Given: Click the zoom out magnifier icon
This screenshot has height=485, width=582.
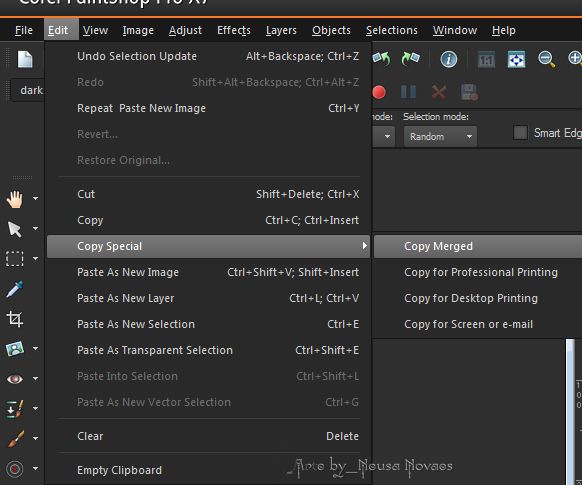Looking at the screenshot, I should tap(546, 59).
